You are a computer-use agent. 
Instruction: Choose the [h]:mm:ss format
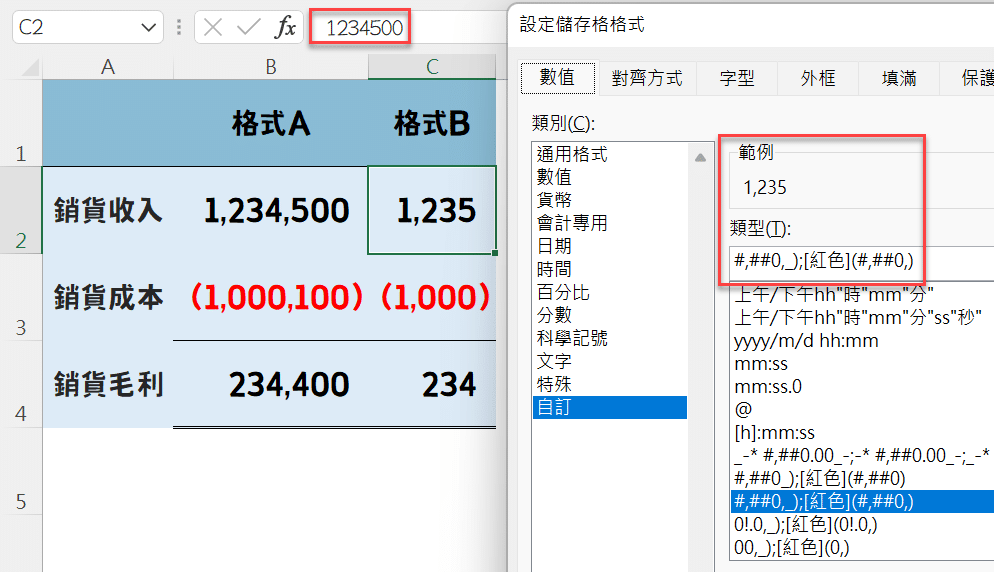(x=862, y=433)
